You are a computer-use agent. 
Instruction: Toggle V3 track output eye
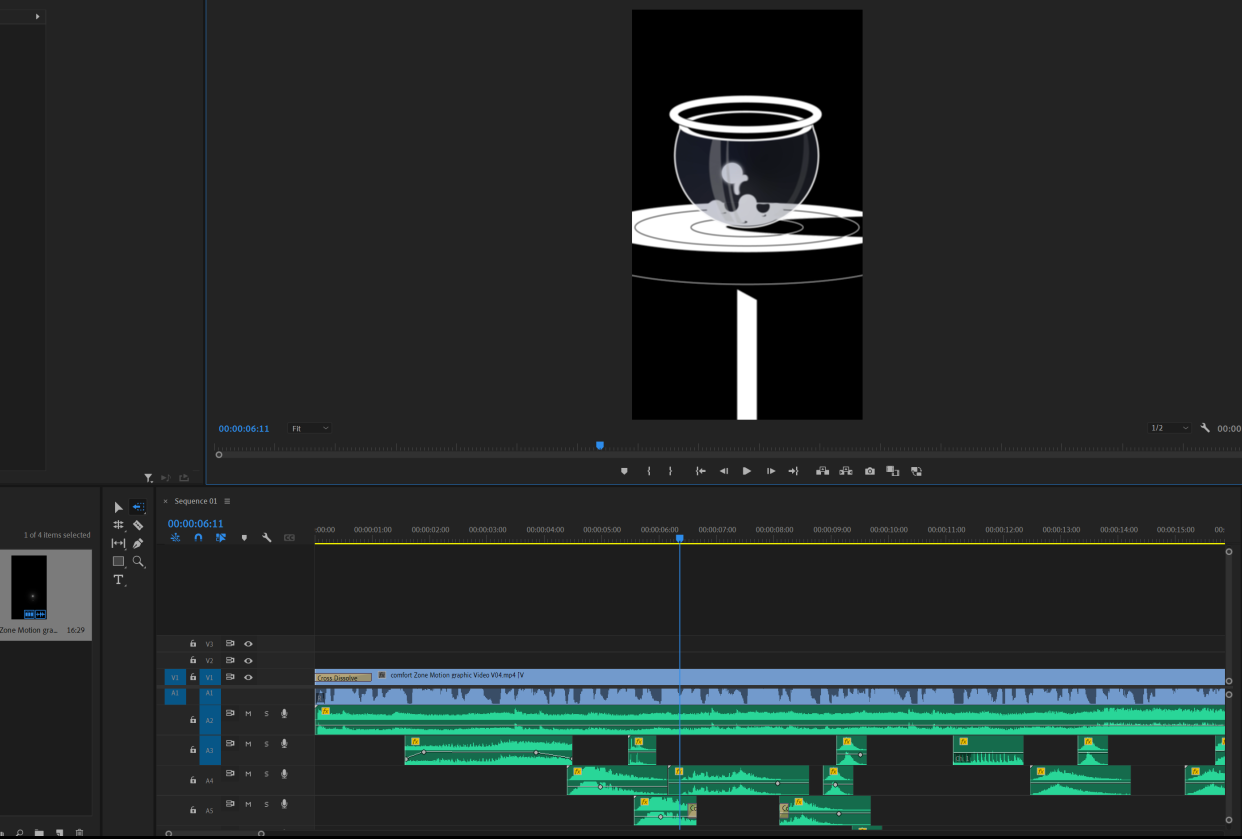(248, 644)
